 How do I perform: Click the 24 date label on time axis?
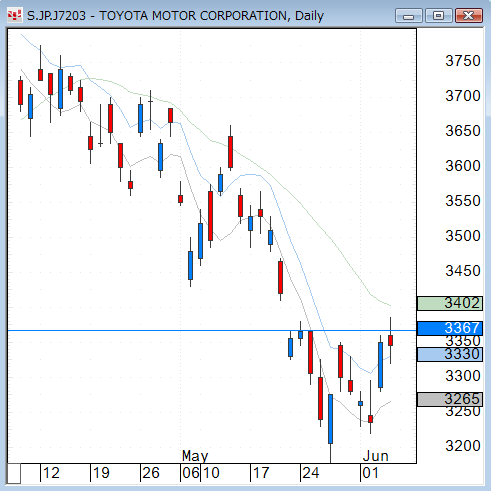pos(311,473)
